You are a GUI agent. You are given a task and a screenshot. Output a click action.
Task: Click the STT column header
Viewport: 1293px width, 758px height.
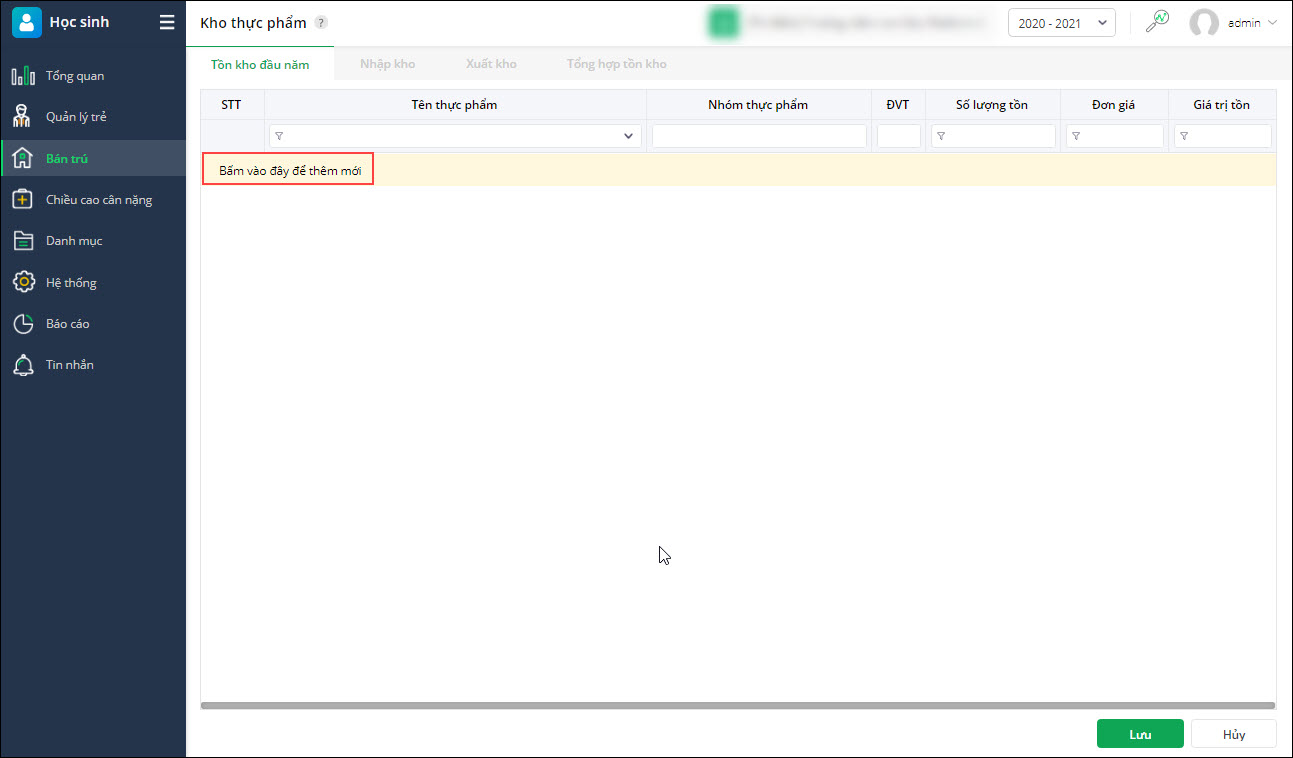pos(232,105)
